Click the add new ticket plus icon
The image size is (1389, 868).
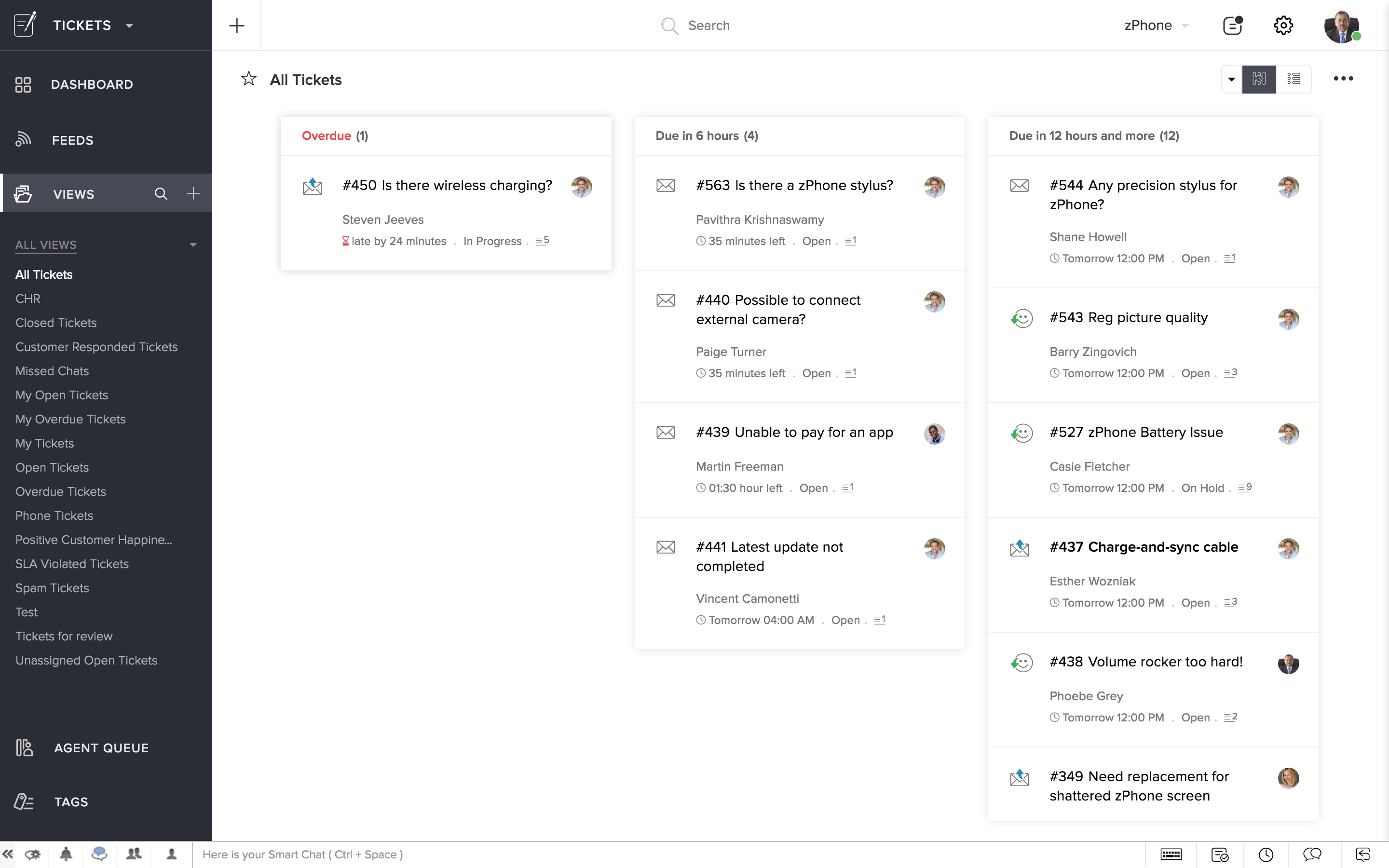pyautogui.click(x=236, y=25)
